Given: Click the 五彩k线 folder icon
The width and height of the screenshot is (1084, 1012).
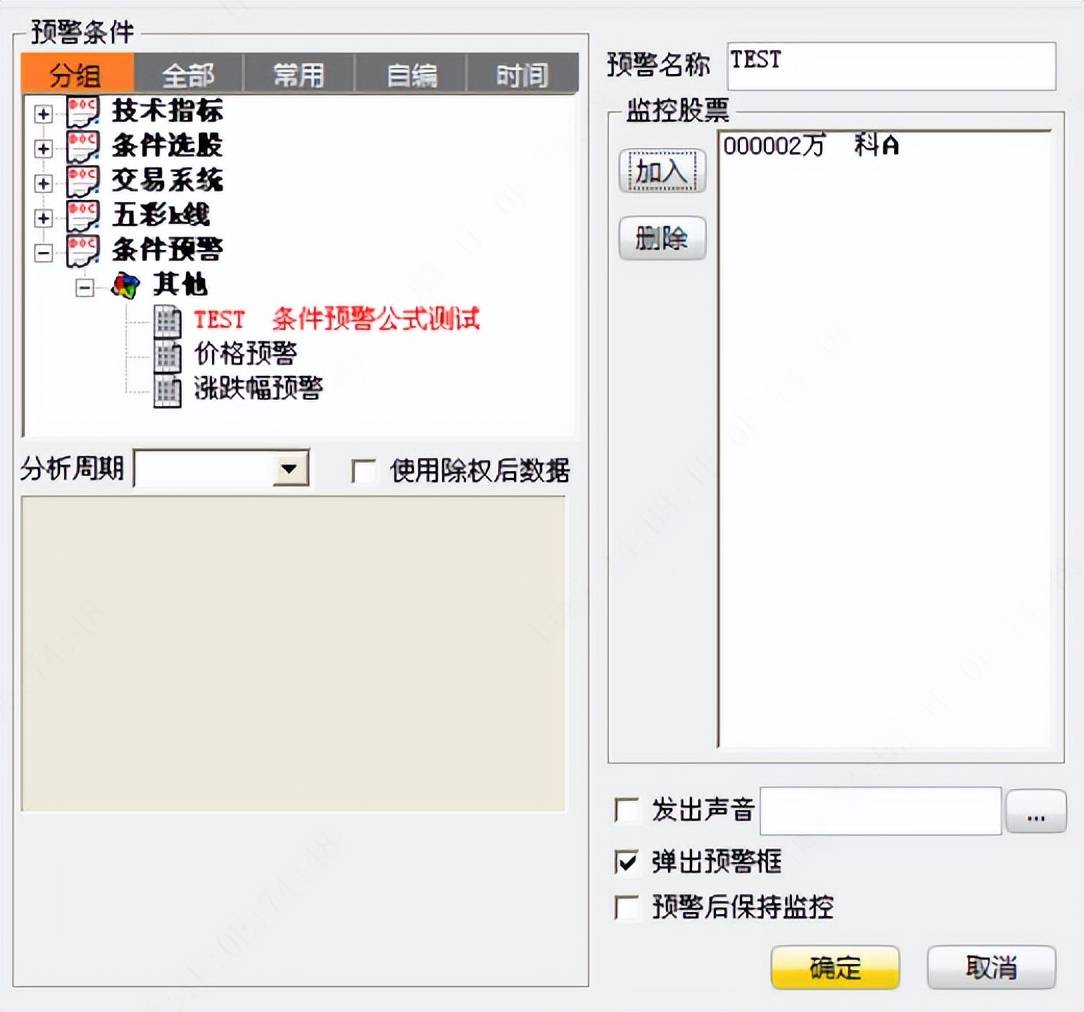Looking at the screenshot, I should [83, 216].
